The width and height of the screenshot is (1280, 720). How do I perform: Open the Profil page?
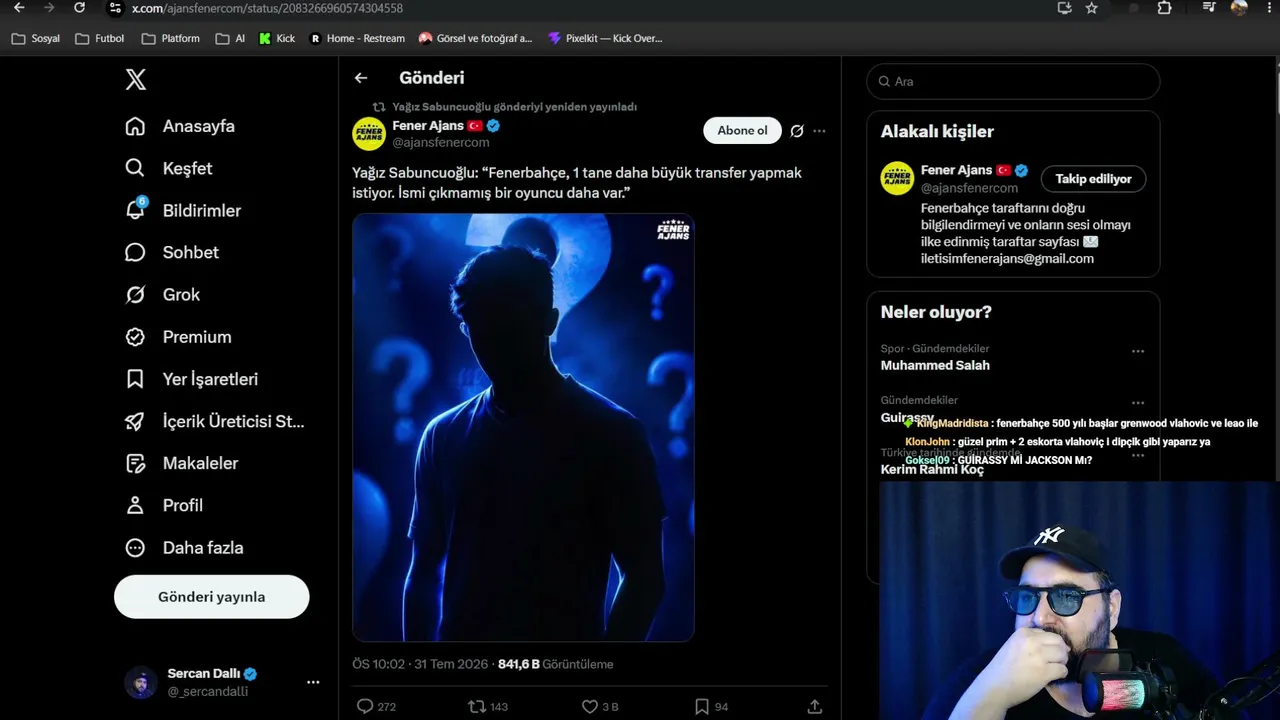164,505
